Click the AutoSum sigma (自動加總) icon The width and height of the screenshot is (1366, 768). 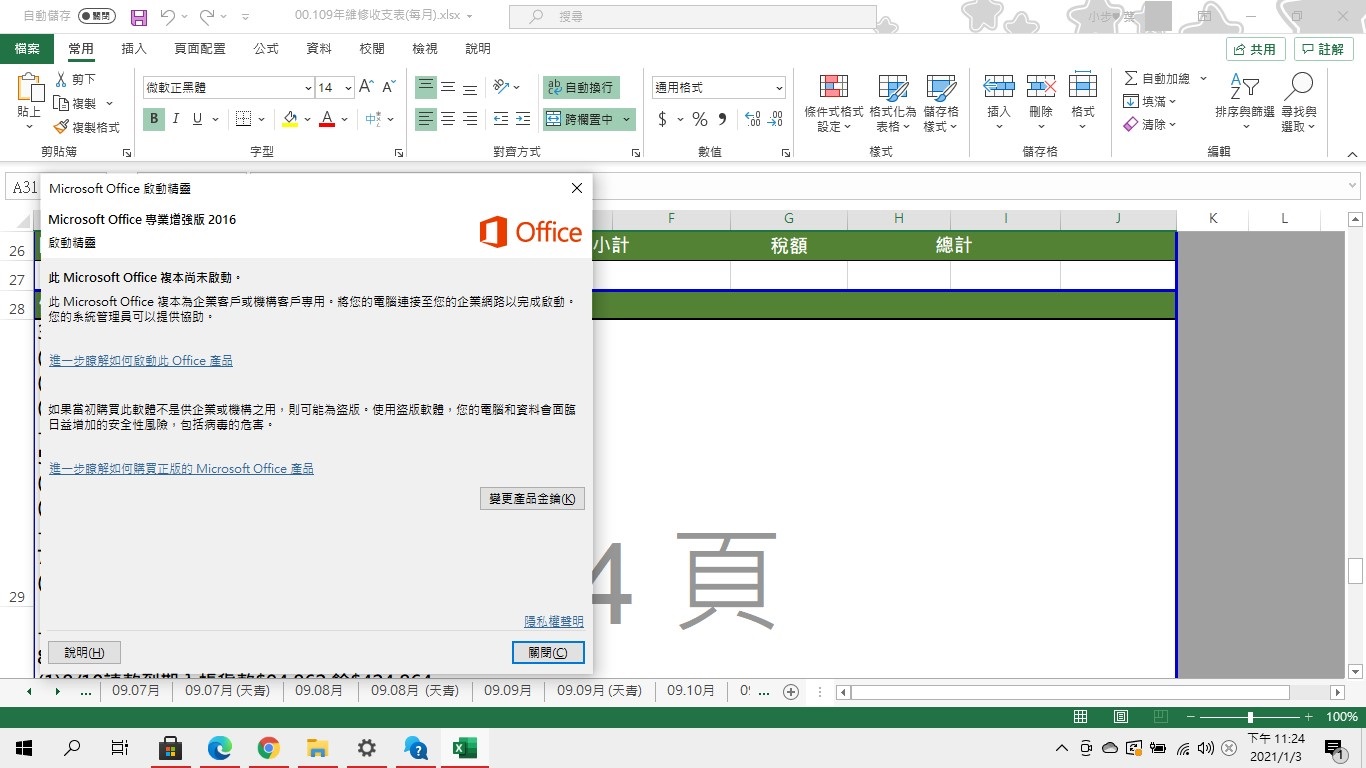[1131, 78]
